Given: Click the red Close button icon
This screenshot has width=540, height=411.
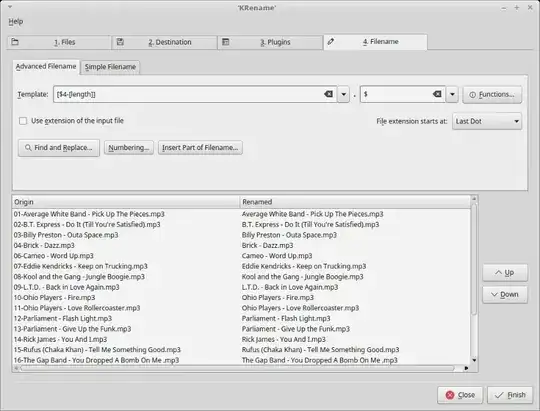Looking at the screenshot, I should 450,395.
